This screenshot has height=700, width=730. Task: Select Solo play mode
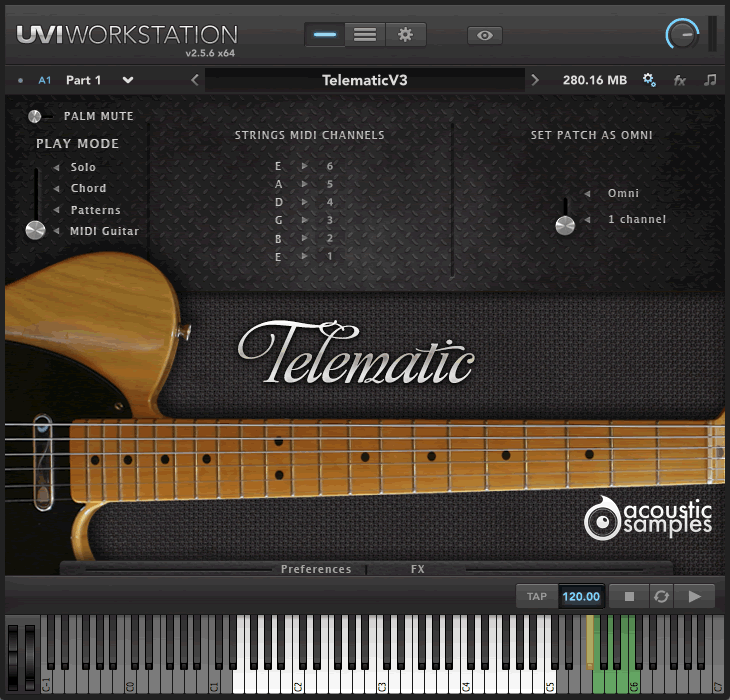pos(83,167)
